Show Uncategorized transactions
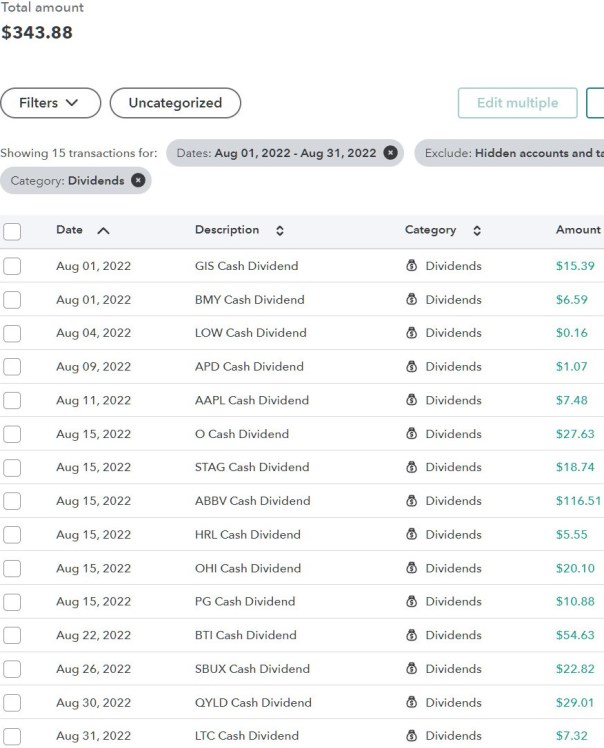The width and height of the screenshot is (604, 748). (x=175, y=103)
